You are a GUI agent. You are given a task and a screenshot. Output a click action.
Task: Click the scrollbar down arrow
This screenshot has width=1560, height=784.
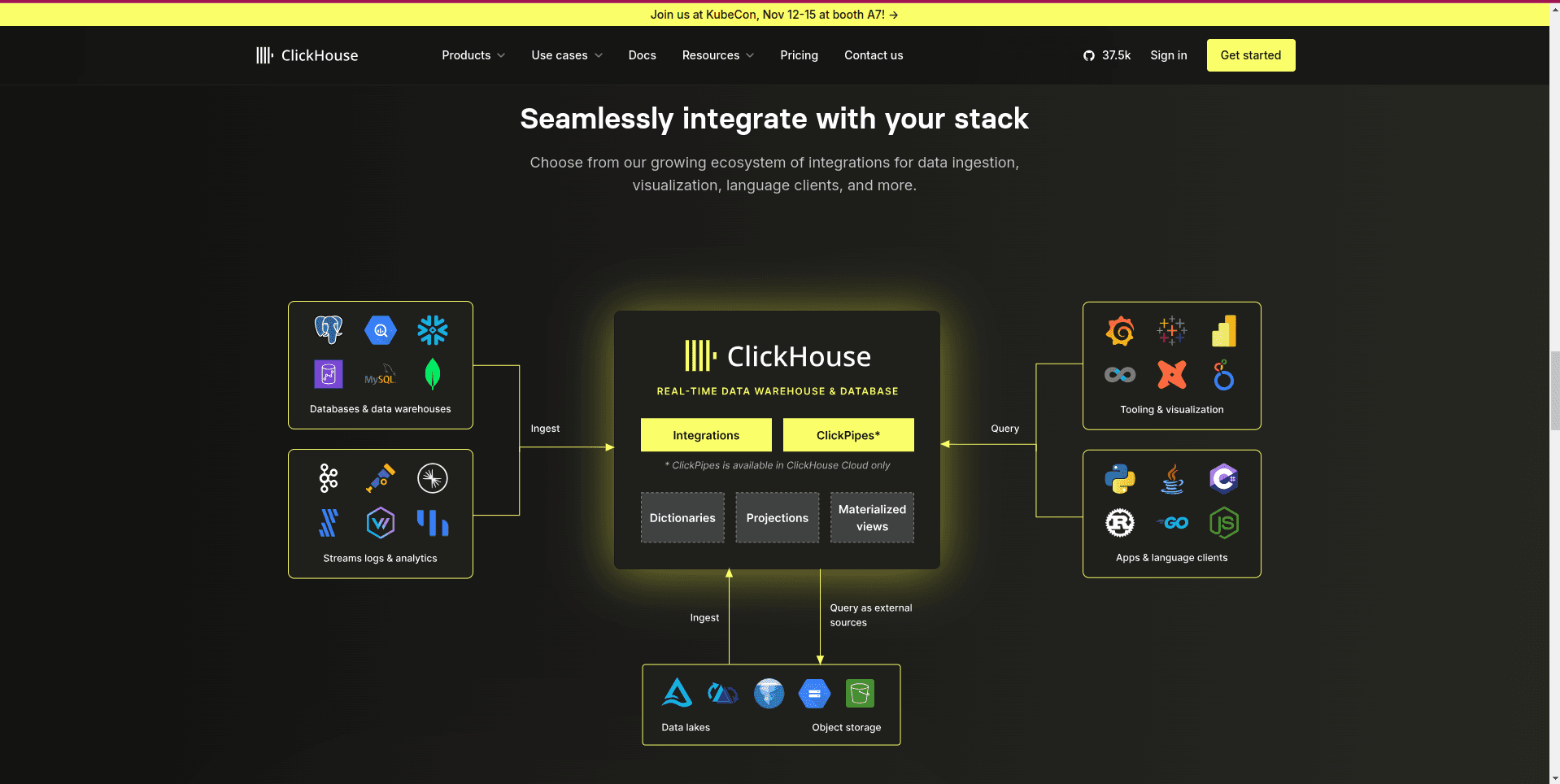[x=1554, y=777]
